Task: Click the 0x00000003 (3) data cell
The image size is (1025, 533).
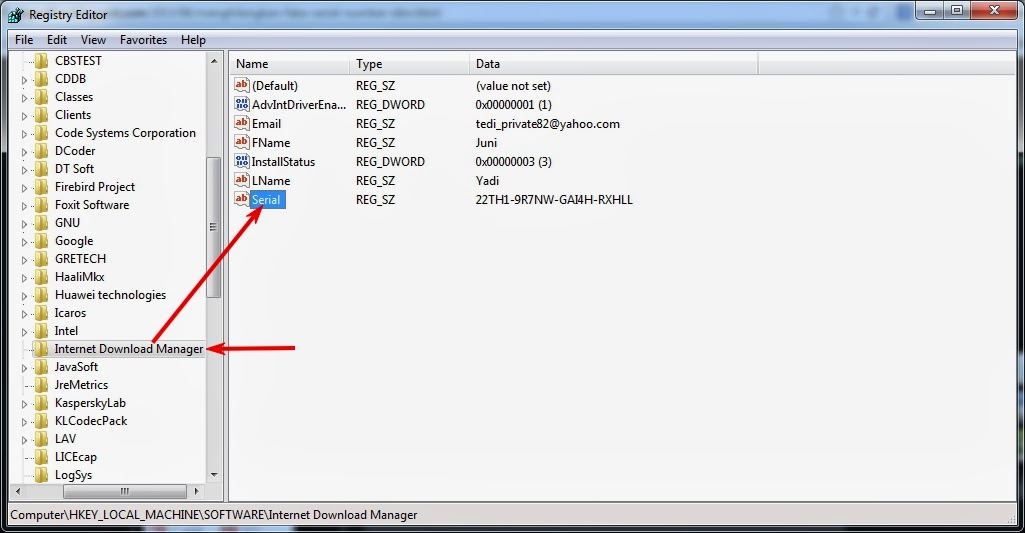Action: coord(514,162)
